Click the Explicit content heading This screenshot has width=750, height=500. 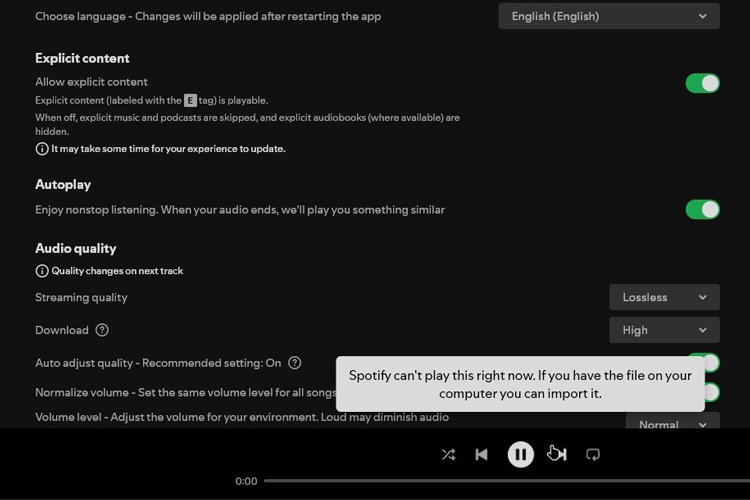82,58
